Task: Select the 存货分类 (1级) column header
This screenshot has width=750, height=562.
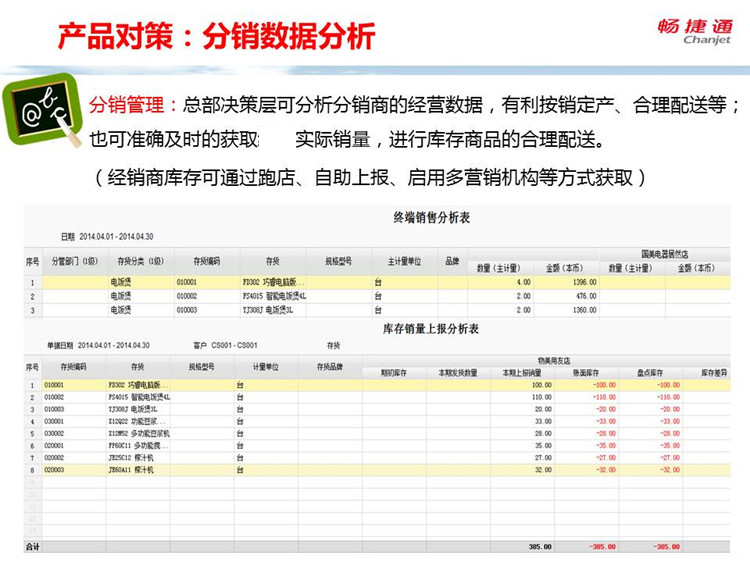Action: point(141,261)
